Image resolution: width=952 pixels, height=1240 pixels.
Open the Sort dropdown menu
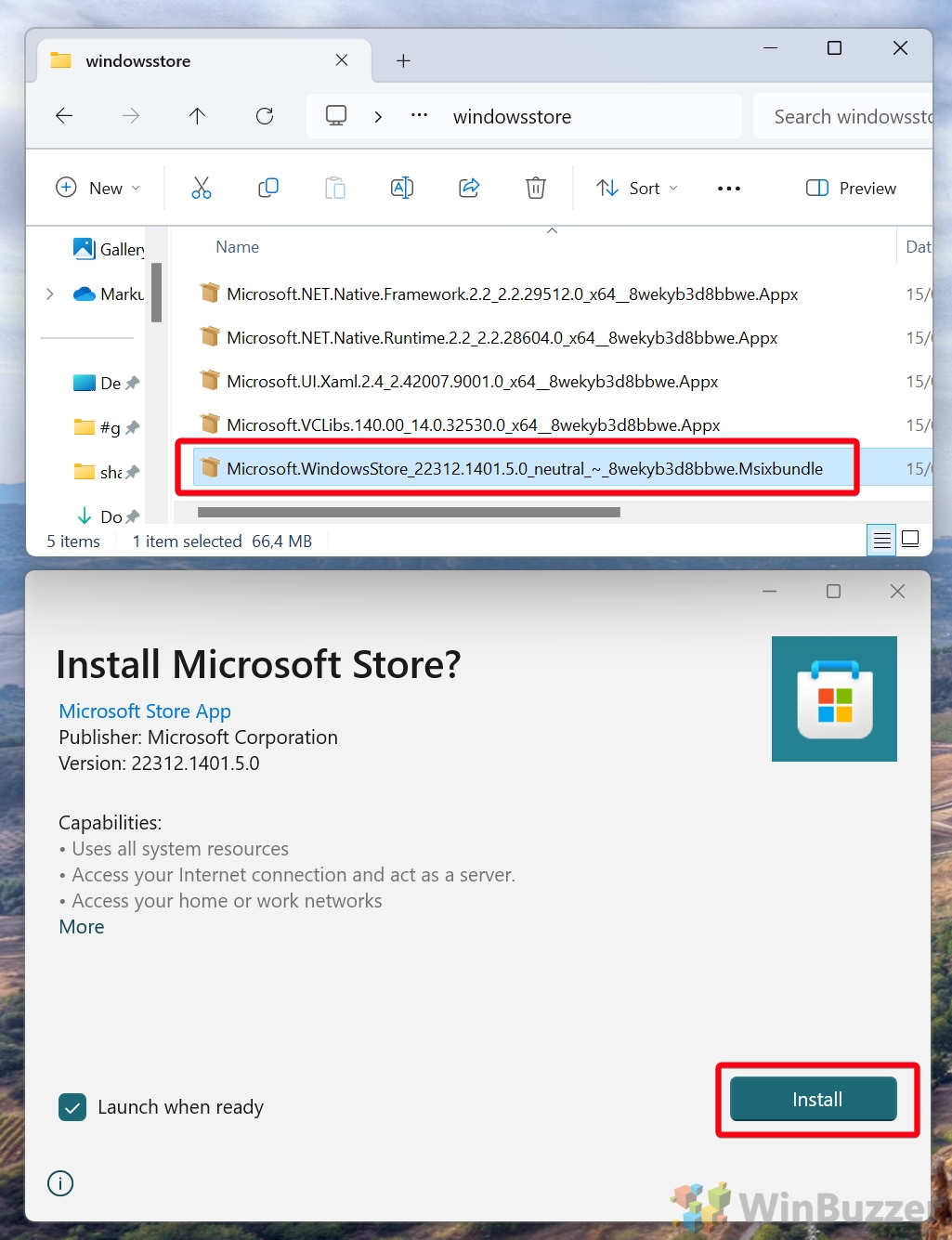tap(637, 189)
